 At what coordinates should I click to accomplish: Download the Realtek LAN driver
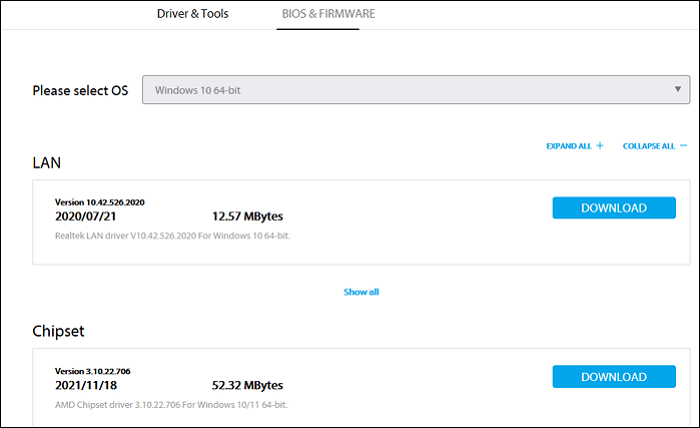click(x=613, y=208)
